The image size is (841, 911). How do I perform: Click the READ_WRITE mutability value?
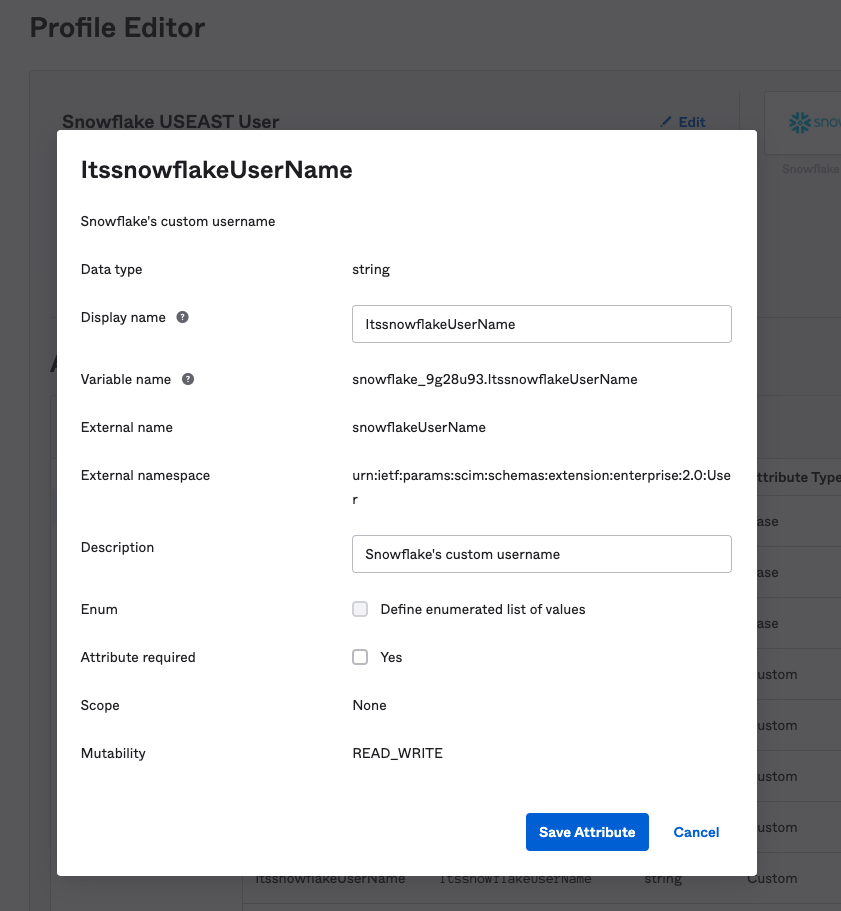pyautogui.click(x=398, y=753)
